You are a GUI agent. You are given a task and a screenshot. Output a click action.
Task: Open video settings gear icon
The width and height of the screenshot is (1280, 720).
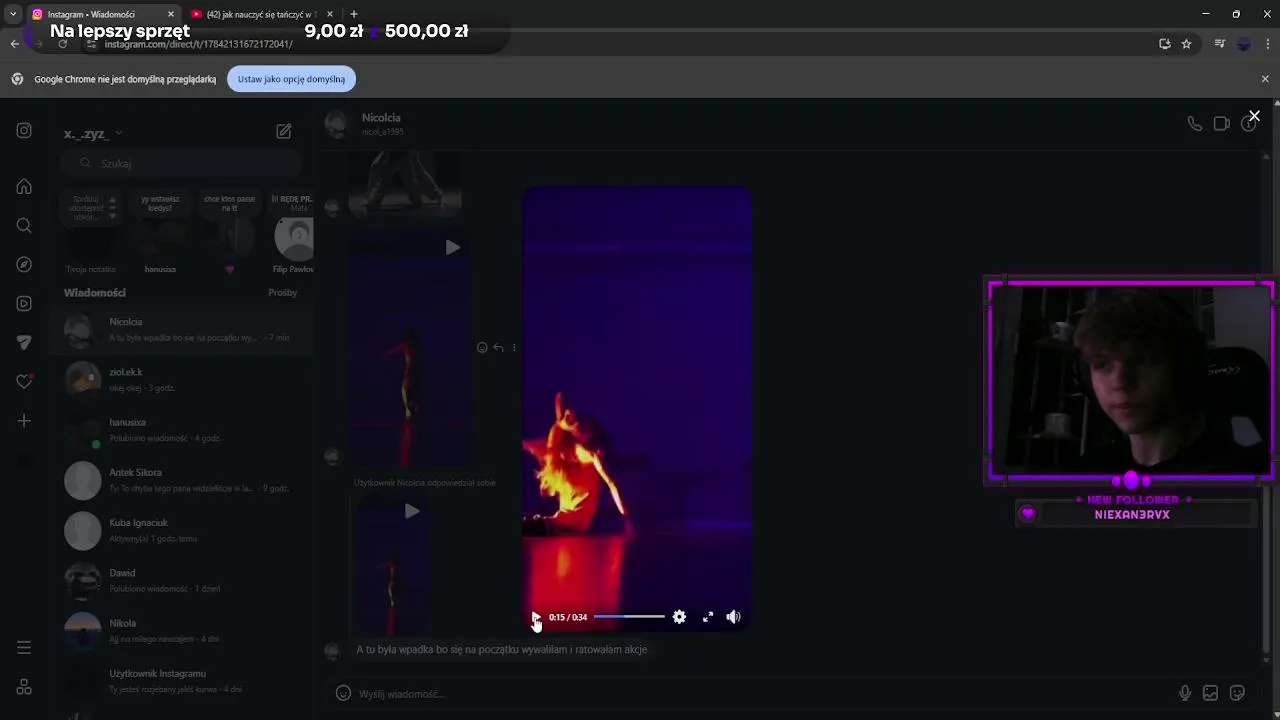pos(679,617)
